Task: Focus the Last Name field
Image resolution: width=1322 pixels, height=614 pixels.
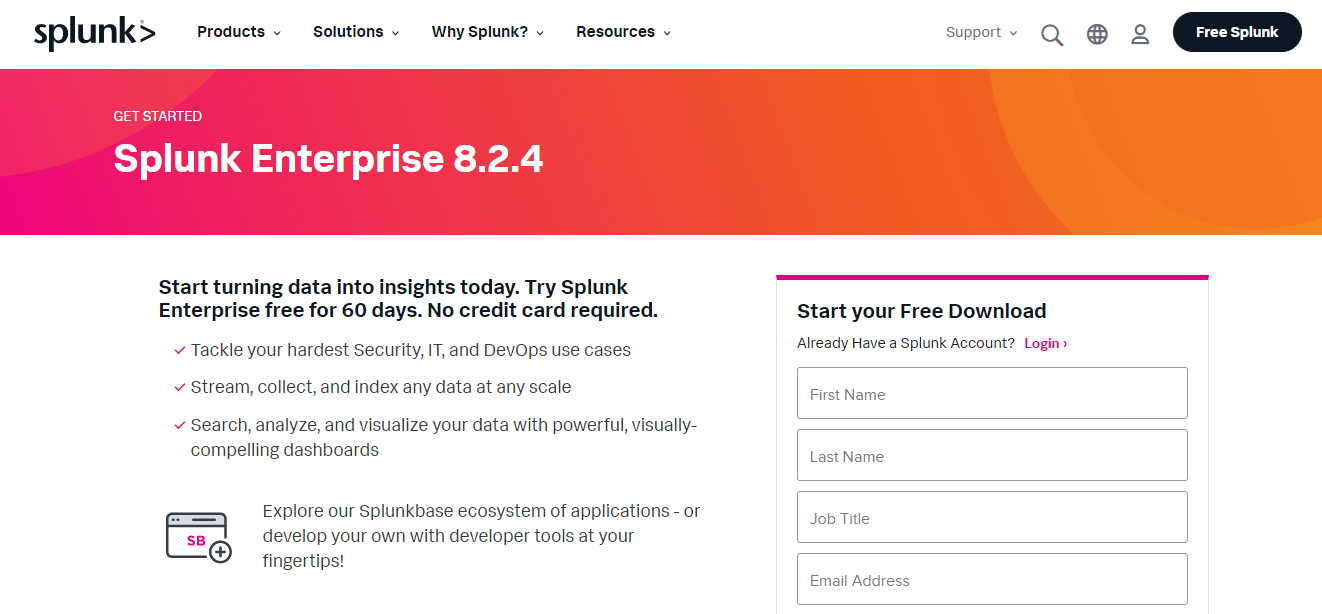Action: point(992,455)
